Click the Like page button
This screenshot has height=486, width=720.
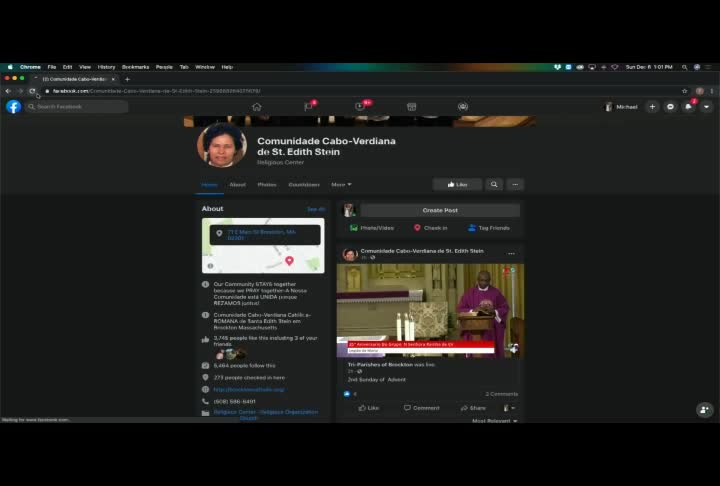click(457, 185)
